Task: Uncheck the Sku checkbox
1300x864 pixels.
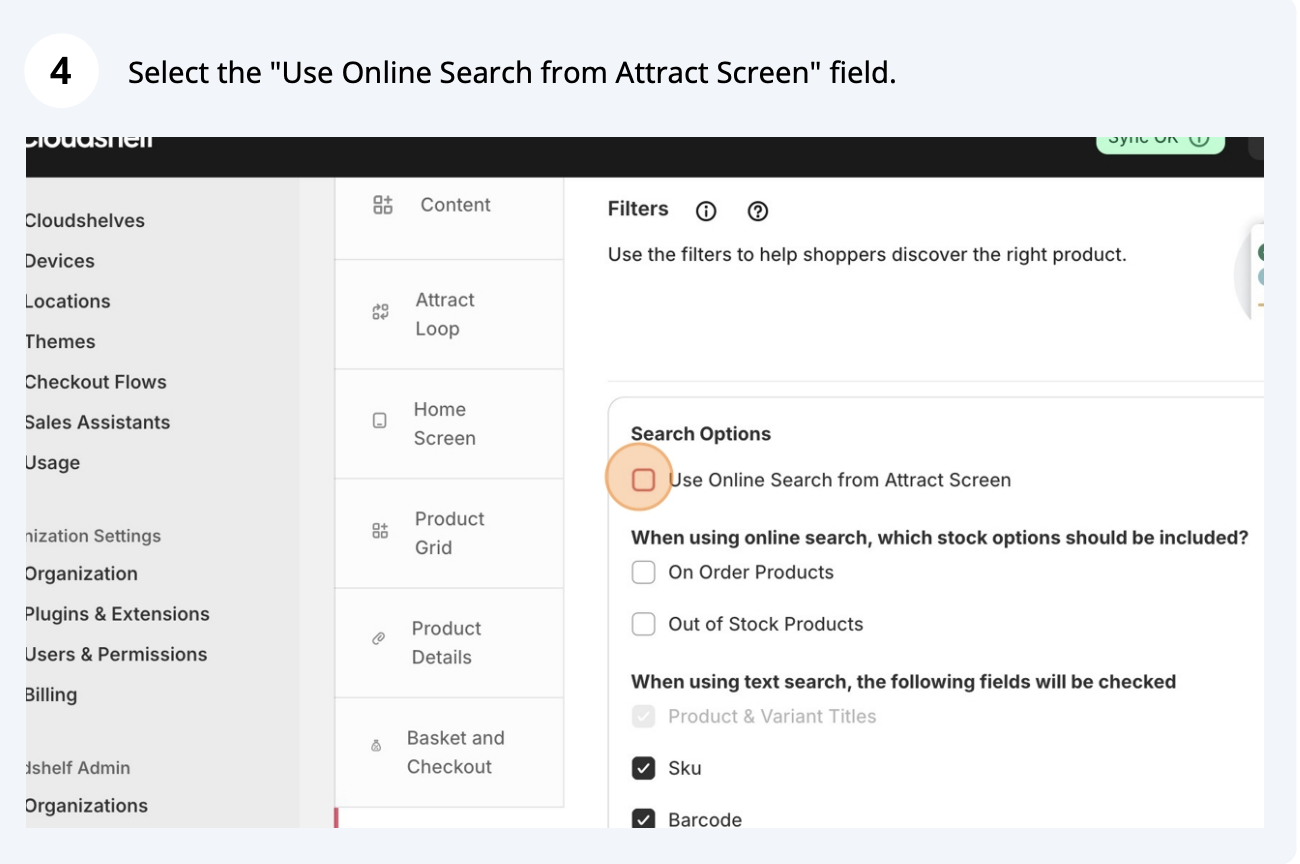Action: pyautogui.click(x=643, y=768)
